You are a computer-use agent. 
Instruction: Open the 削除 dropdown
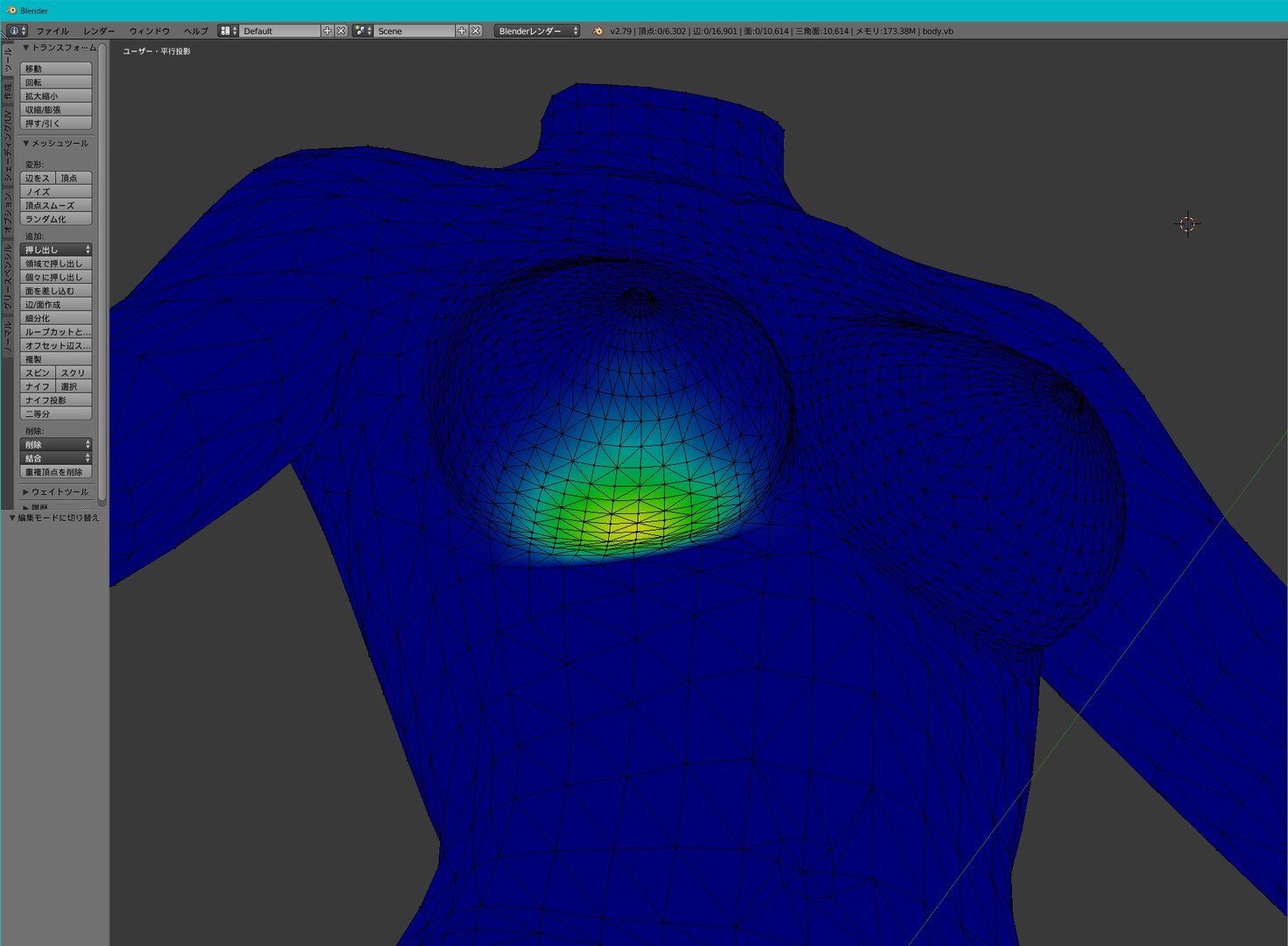coord(56,444)
